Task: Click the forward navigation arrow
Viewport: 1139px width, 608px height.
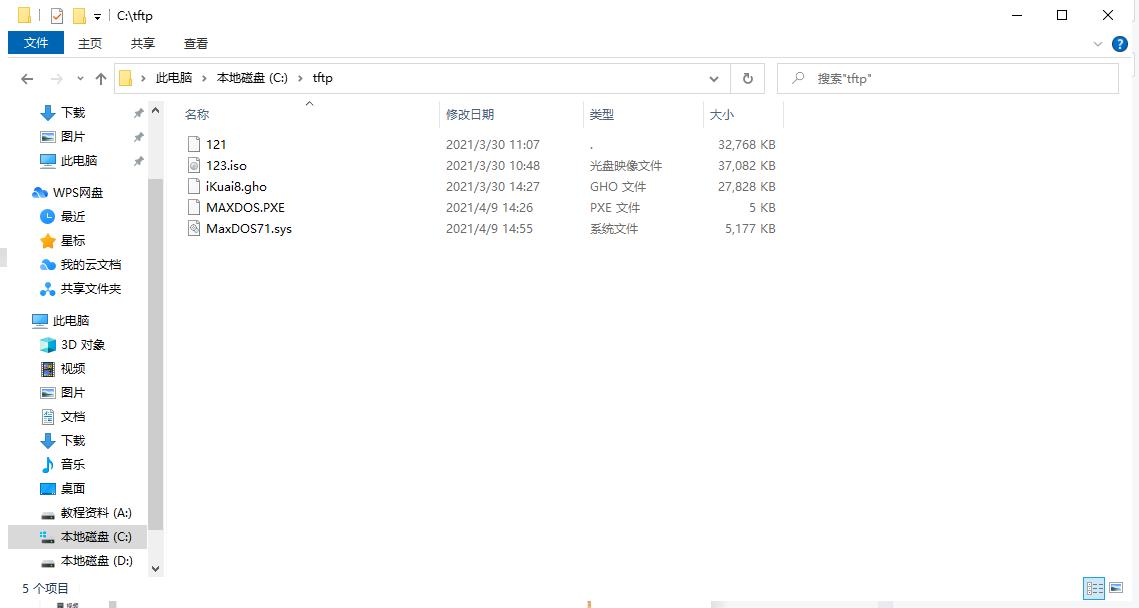Action: 55,78
